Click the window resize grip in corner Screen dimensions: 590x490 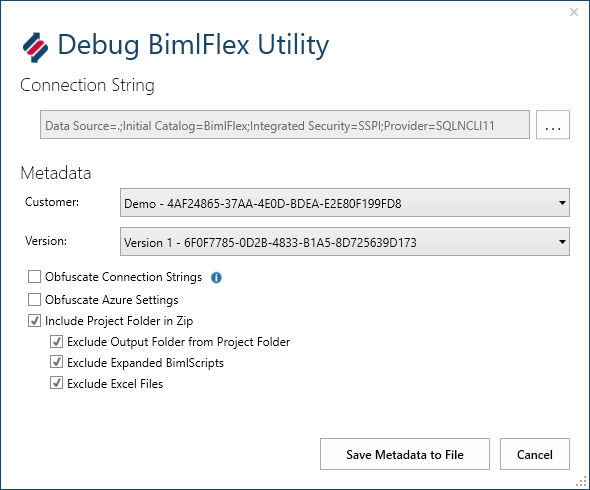point(582,482)
